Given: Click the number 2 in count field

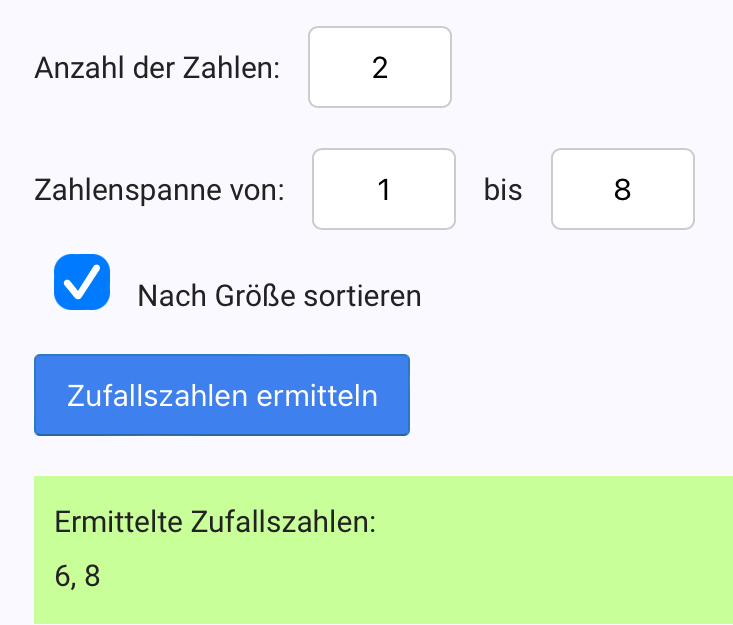Looking at the screenshot, I should [380, 68].
